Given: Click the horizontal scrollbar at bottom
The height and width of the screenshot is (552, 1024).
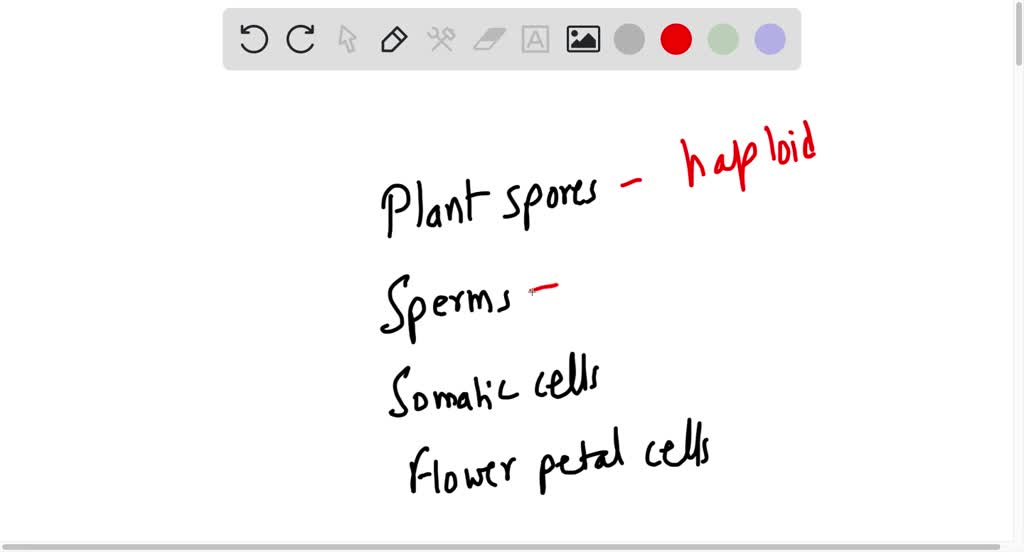Looking at the screenshot, I should tap(501, 547).
